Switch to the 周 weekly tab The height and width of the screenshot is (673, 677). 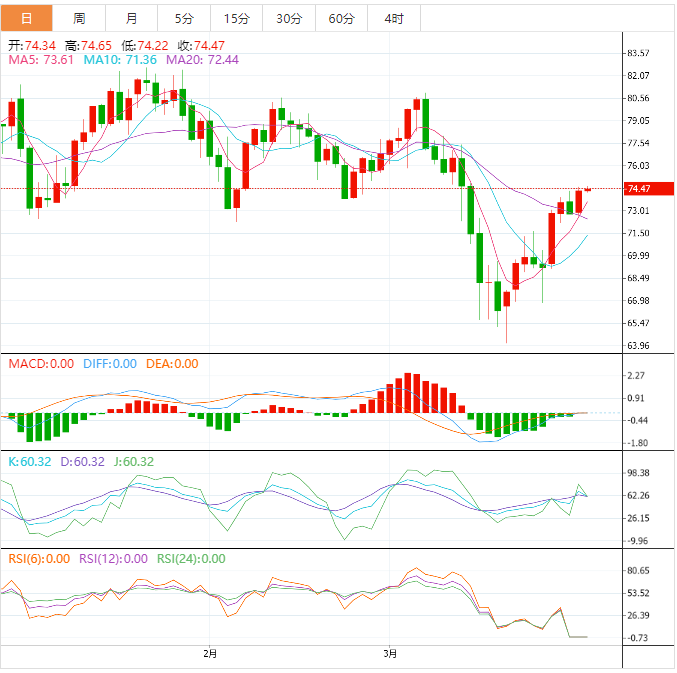[79, 18]
